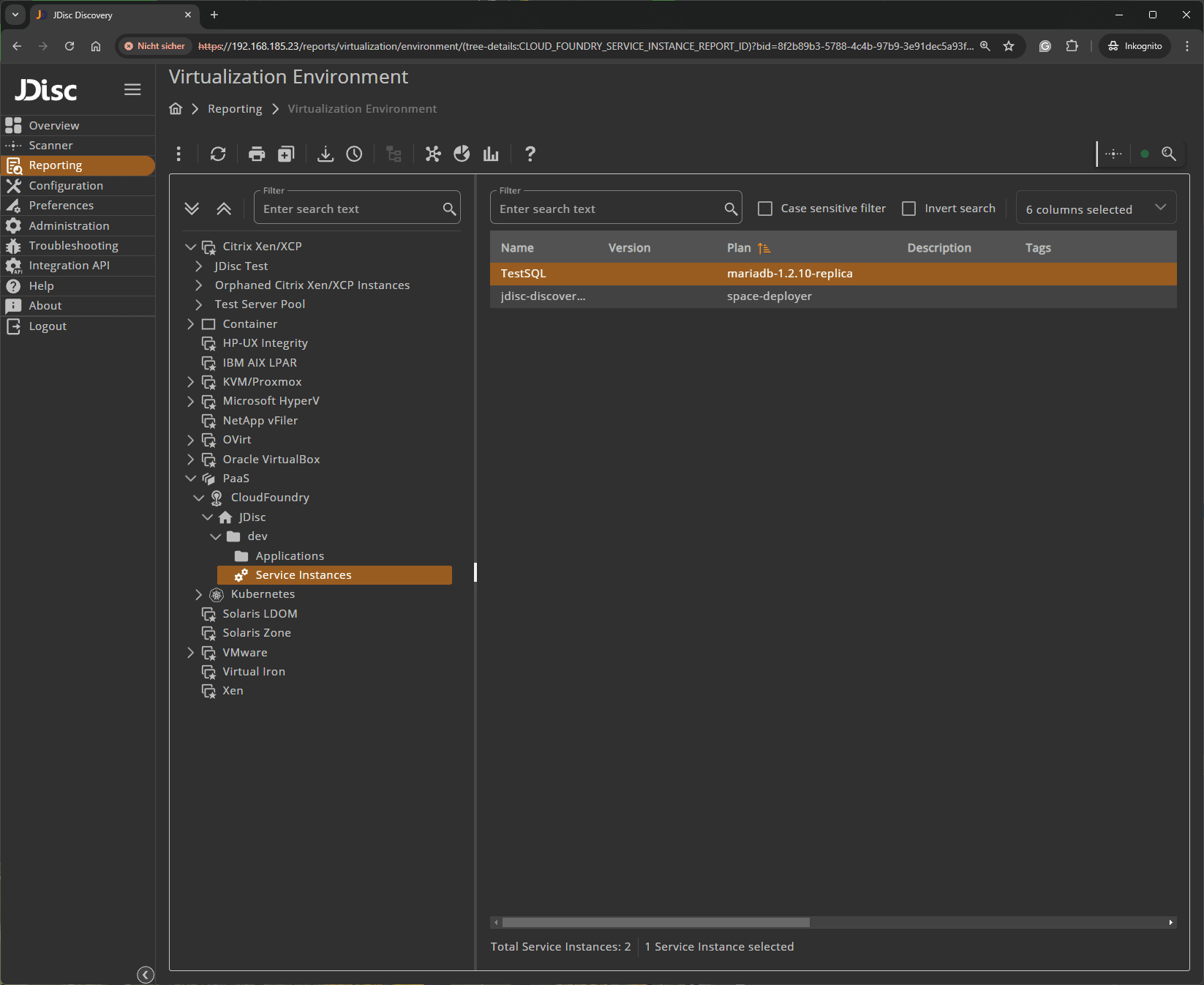Enable the Case sensitive filter checkbox
Screen dimensions: 1204x985
pyautogui.click(x=764, y=208)
